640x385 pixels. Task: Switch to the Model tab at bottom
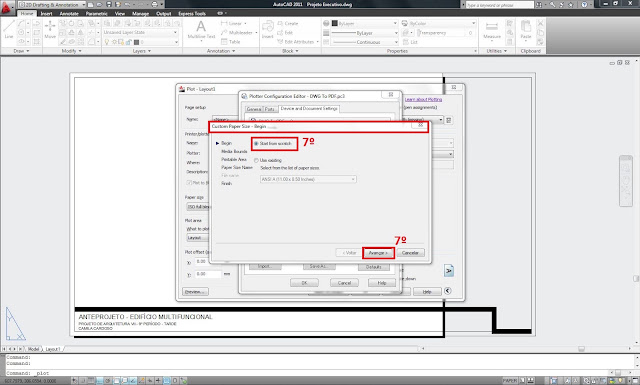click(33, 349)
